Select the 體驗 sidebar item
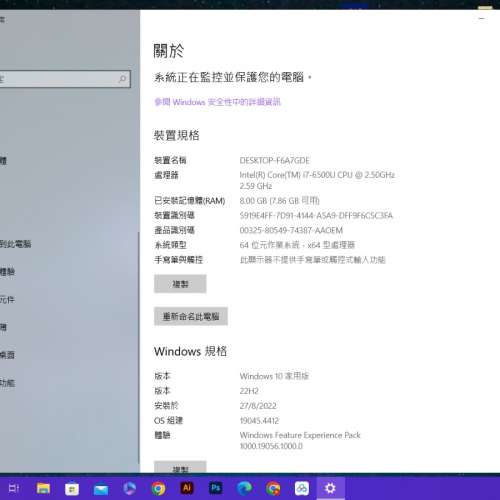The height and width of the screenshot is (500, 500). click(7, 272)
